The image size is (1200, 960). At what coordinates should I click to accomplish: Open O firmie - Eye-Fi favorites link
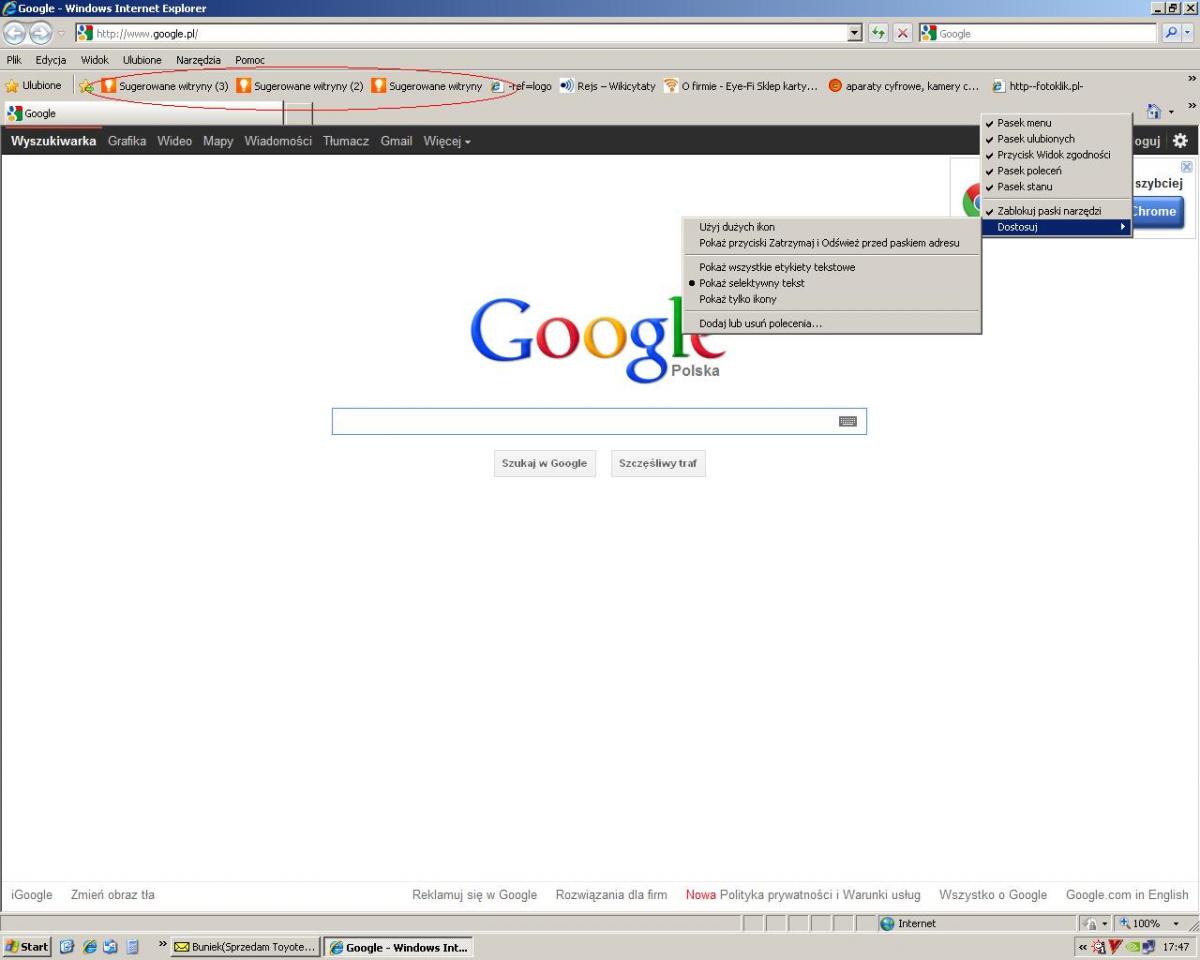click(741, 86)
